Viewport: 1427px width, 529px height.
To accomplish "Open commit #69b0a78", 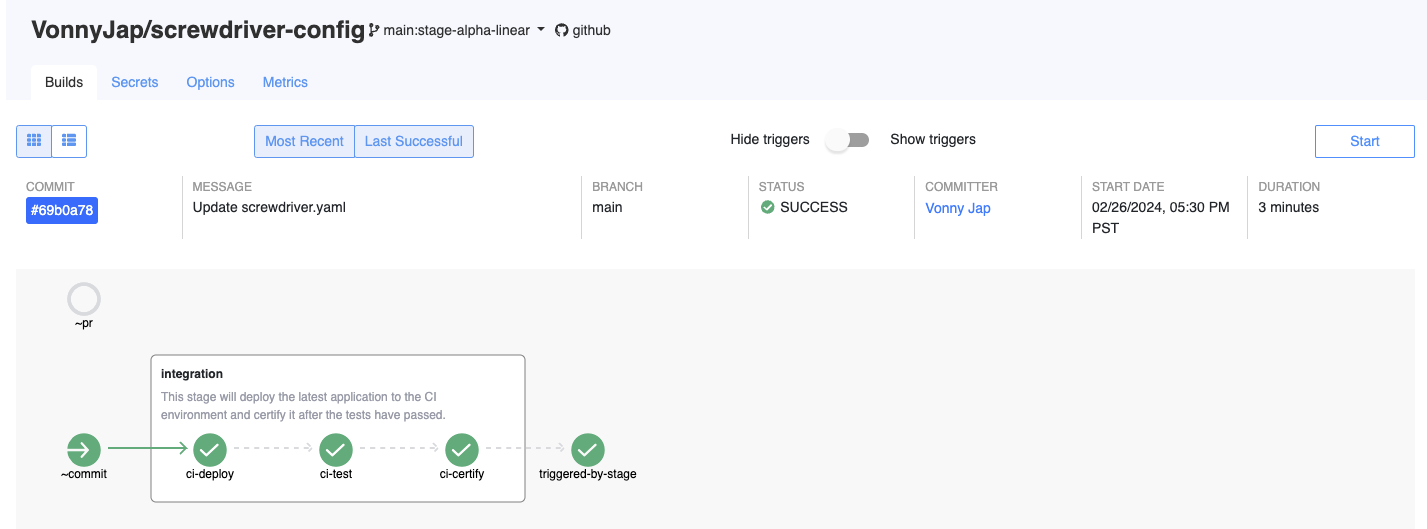I will coord(62,210).
